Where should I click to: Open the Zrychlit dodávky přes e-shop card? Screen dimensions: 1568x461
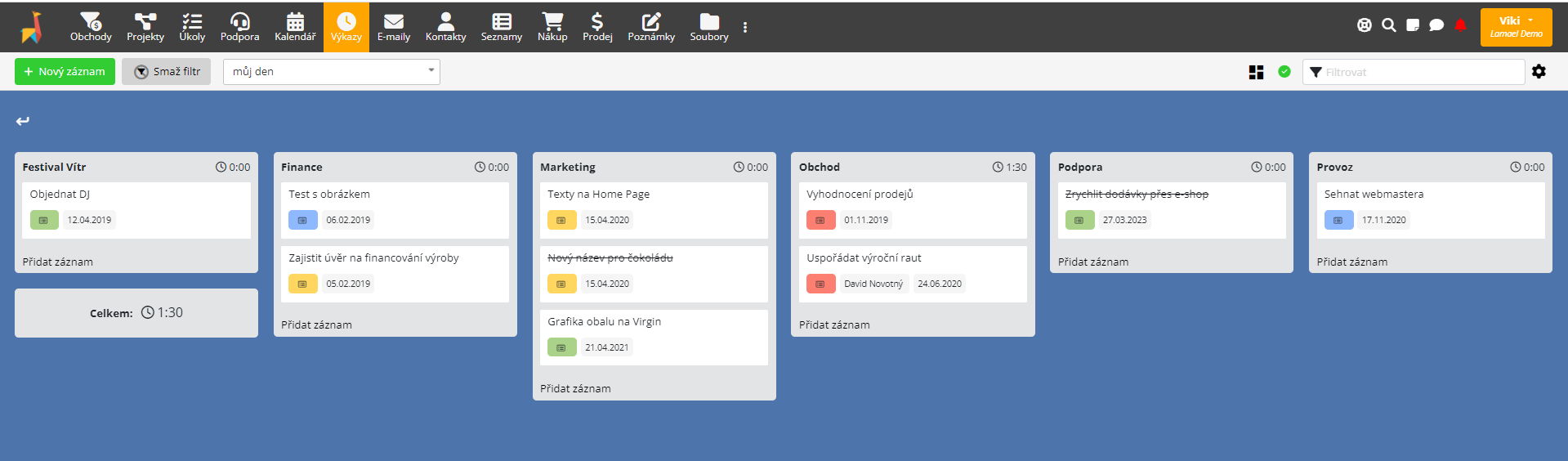point(1172,210)
